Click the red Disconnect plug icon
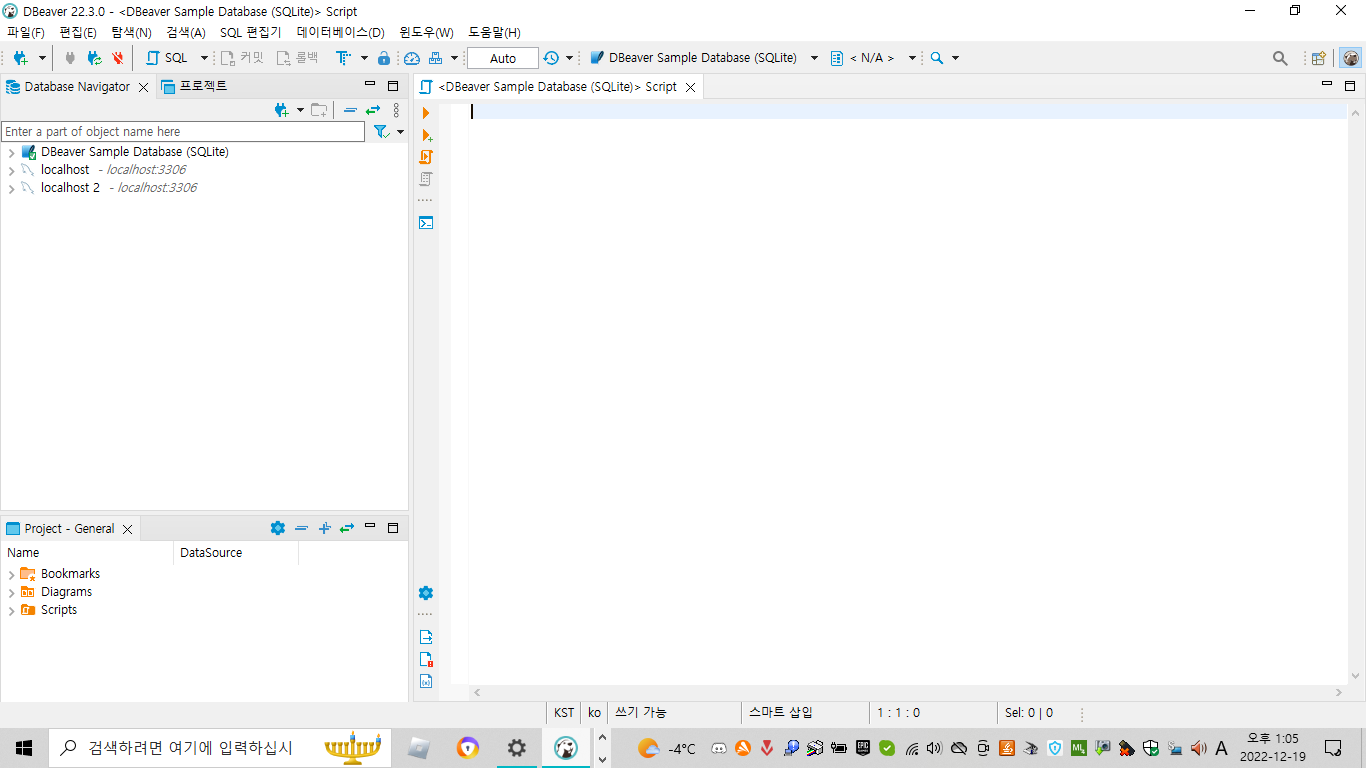This screenshot has width=1366, height=768. (118, 58)
